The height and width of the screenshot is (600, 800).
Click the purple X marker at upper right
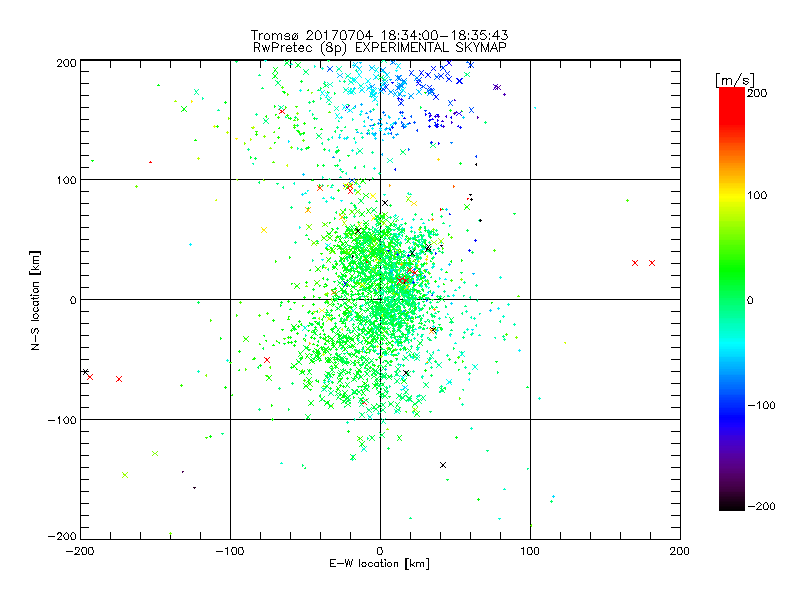(x=496, y=87)
